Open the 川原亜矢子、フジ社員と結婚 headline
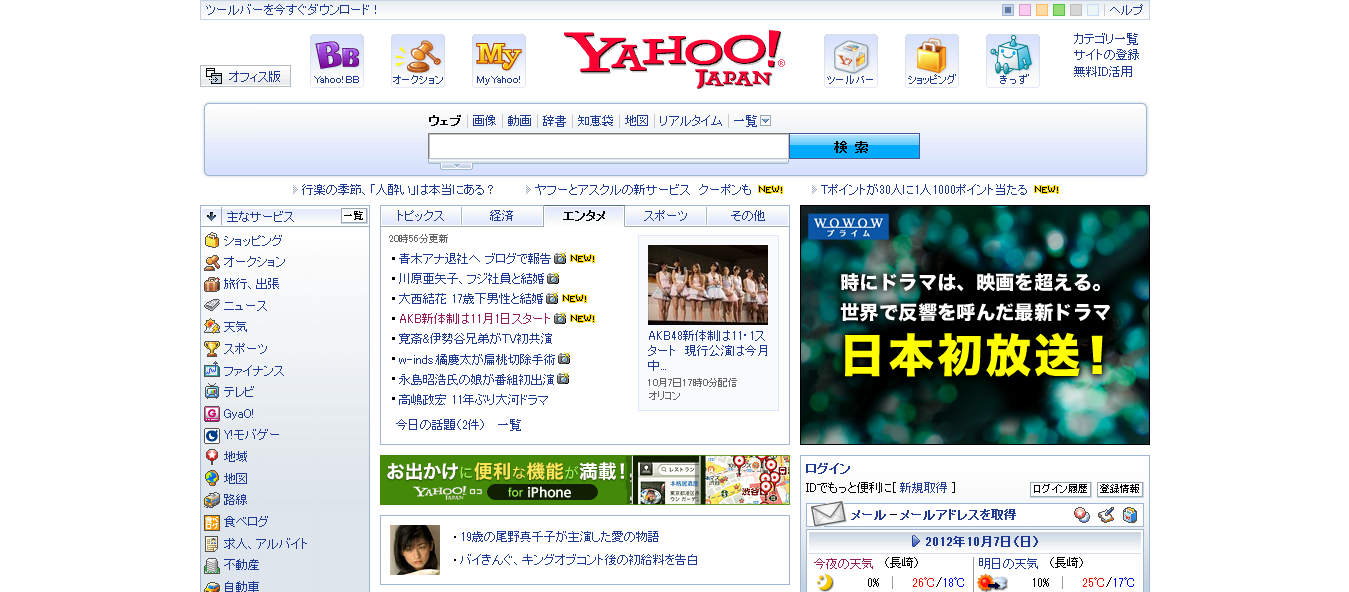Viewport: 1349px width, 592px height. click(471, 278)
